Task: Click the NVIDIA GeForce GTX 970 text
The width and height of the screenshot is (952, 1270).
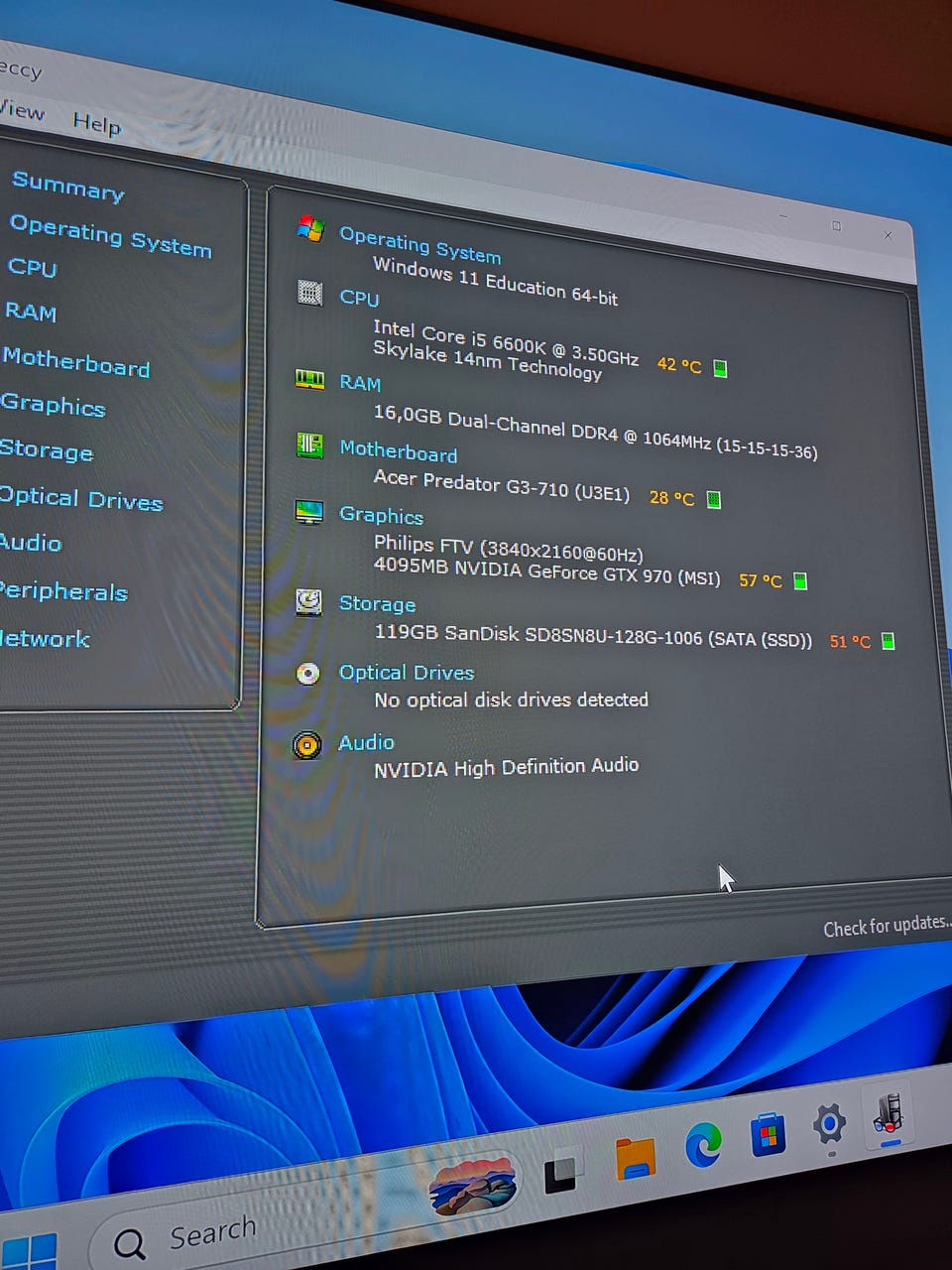Action: 547,571
